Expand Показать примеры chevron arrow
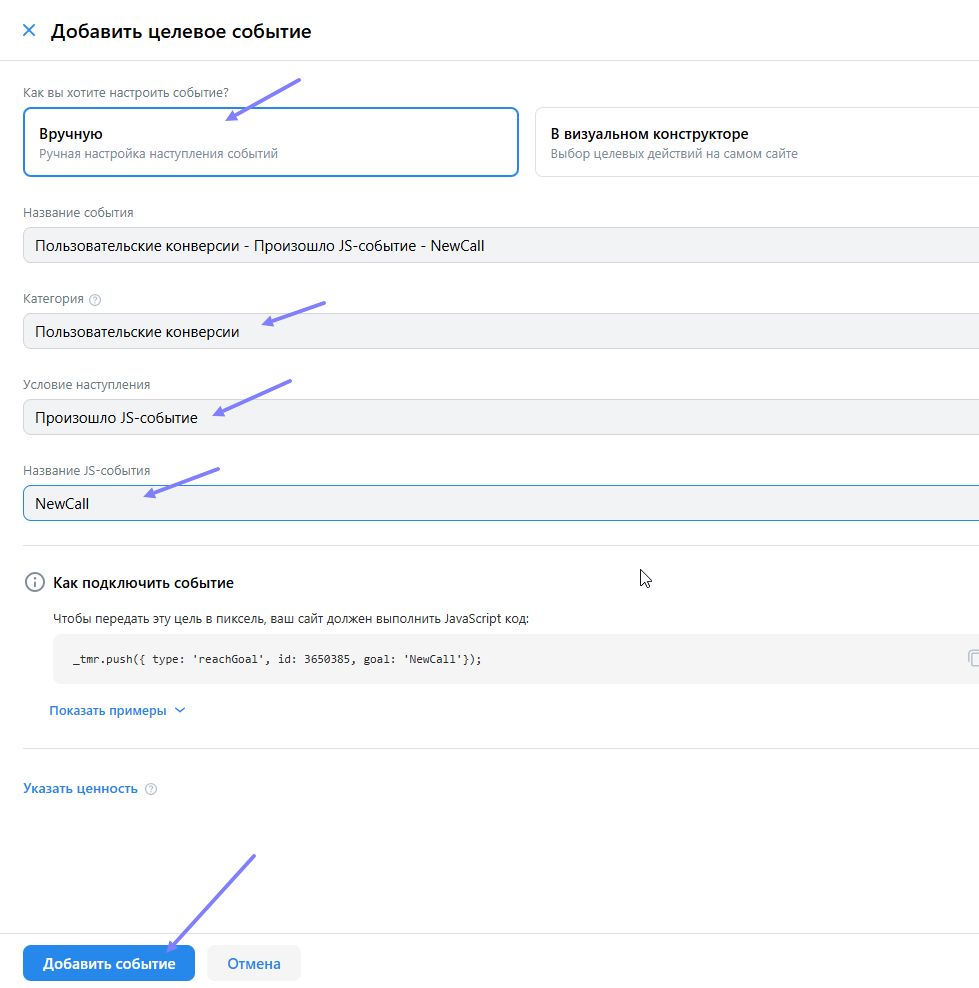Image resolution: width=979 pixels, height=988 pixels. [x=180, y=711]
